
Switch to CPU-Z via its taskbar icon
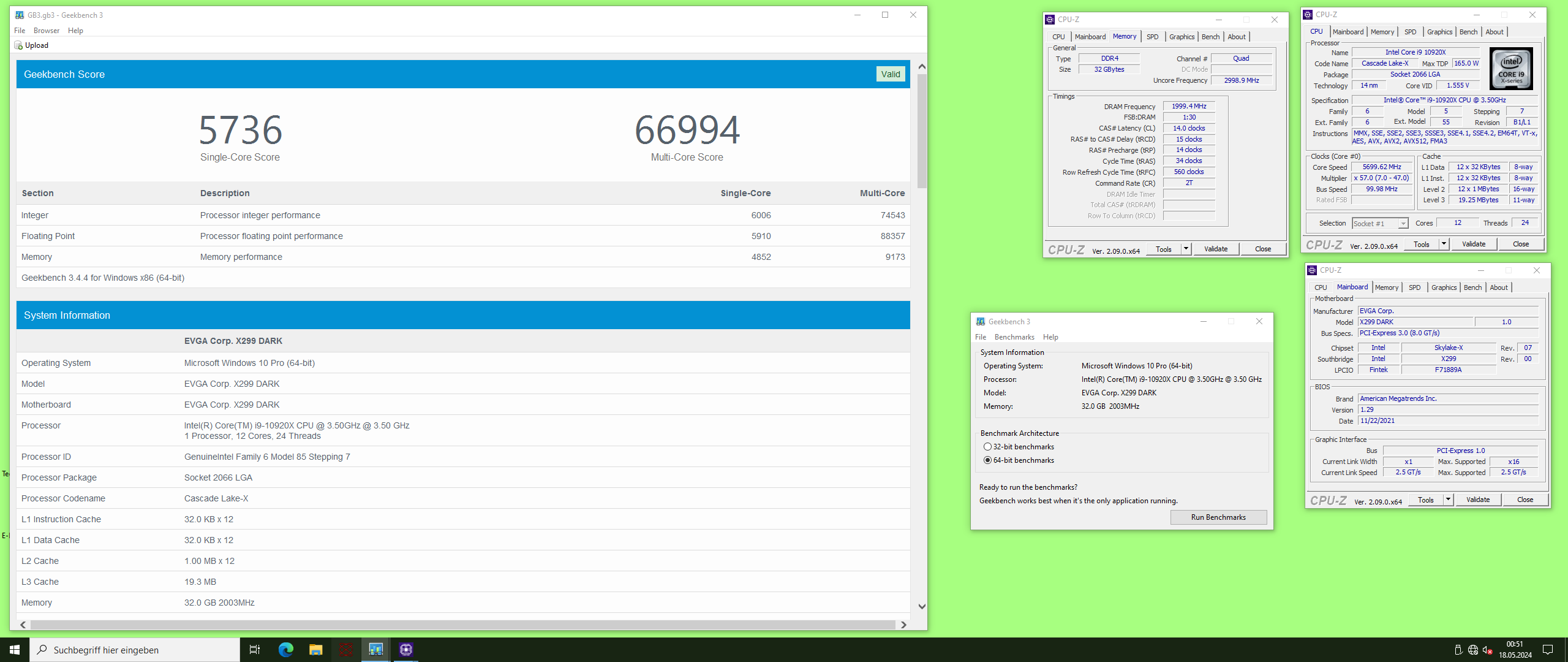point(405,650)
